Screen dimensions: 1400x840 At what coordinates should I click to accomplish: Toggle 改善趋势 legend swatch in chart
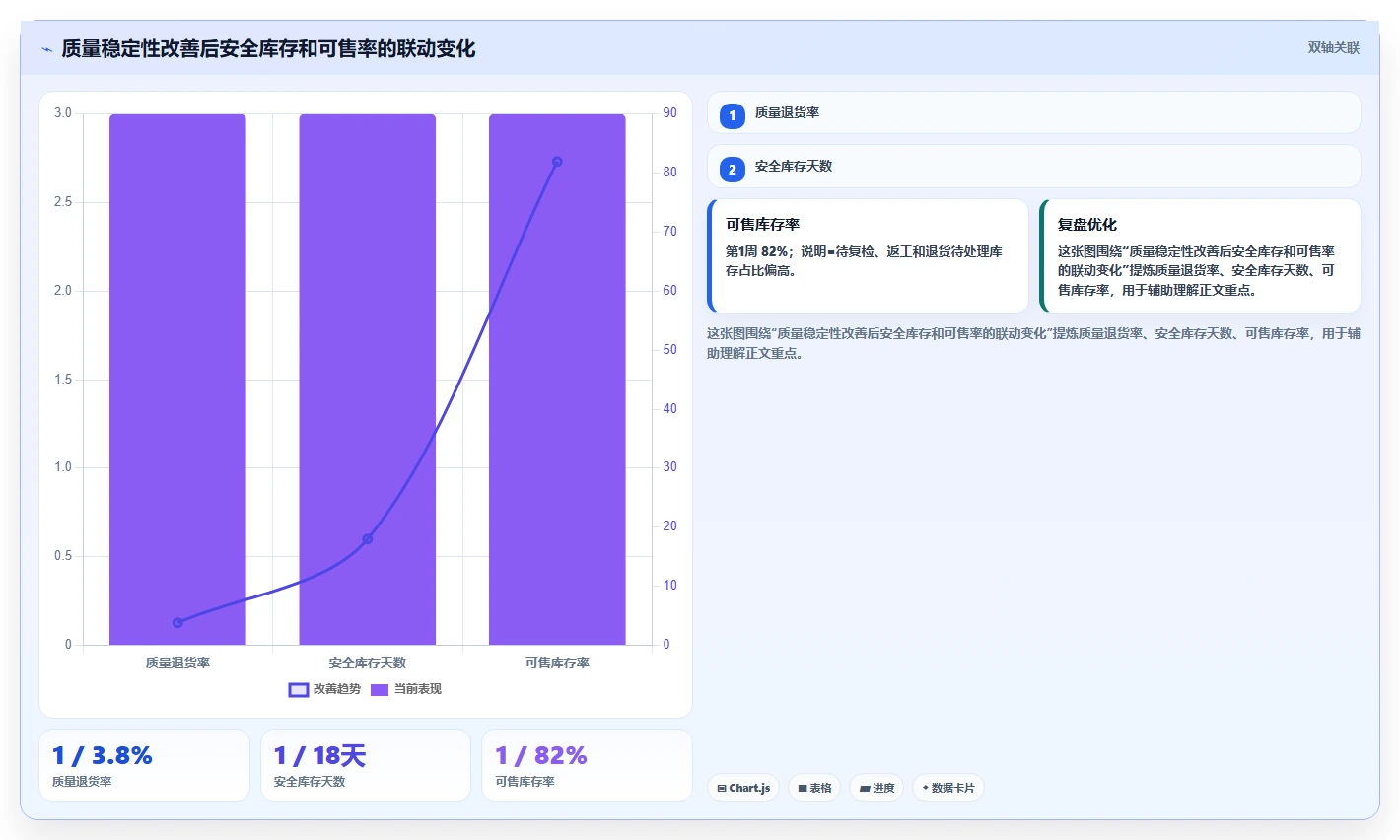pyautogui.click(x=299, y=689)
